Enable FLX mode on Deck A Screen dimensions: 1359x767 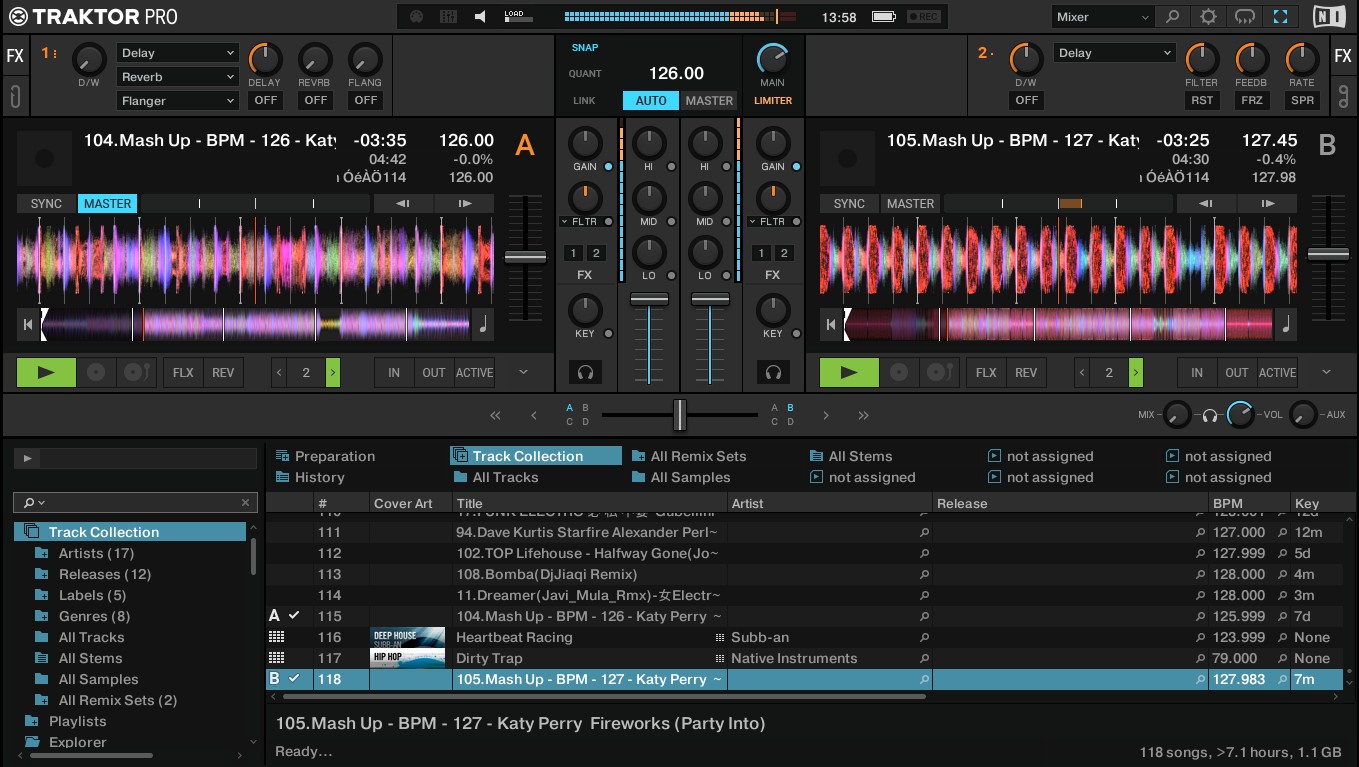pos(183,372)
